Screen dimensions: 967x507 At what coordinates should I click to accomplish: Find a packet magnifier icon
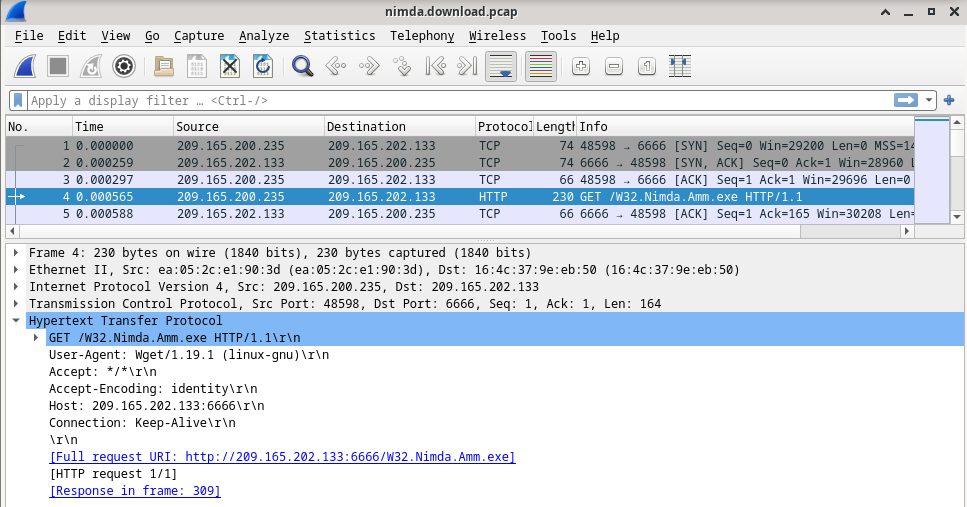[x=302, y=66]
